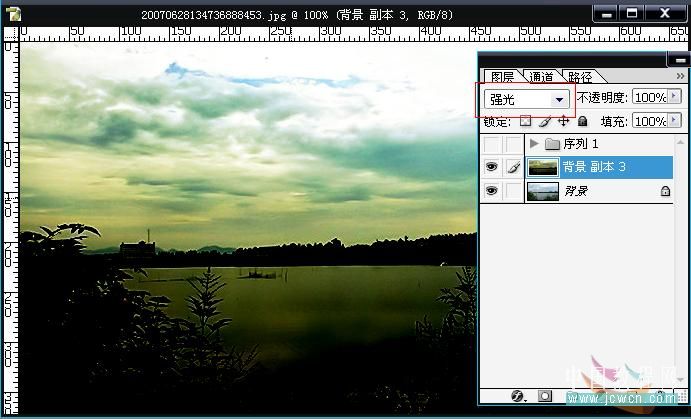This screenshot has height=419, width=691.
Task: Select the 背景 layer thumbnail
Action: pos(543,191)
